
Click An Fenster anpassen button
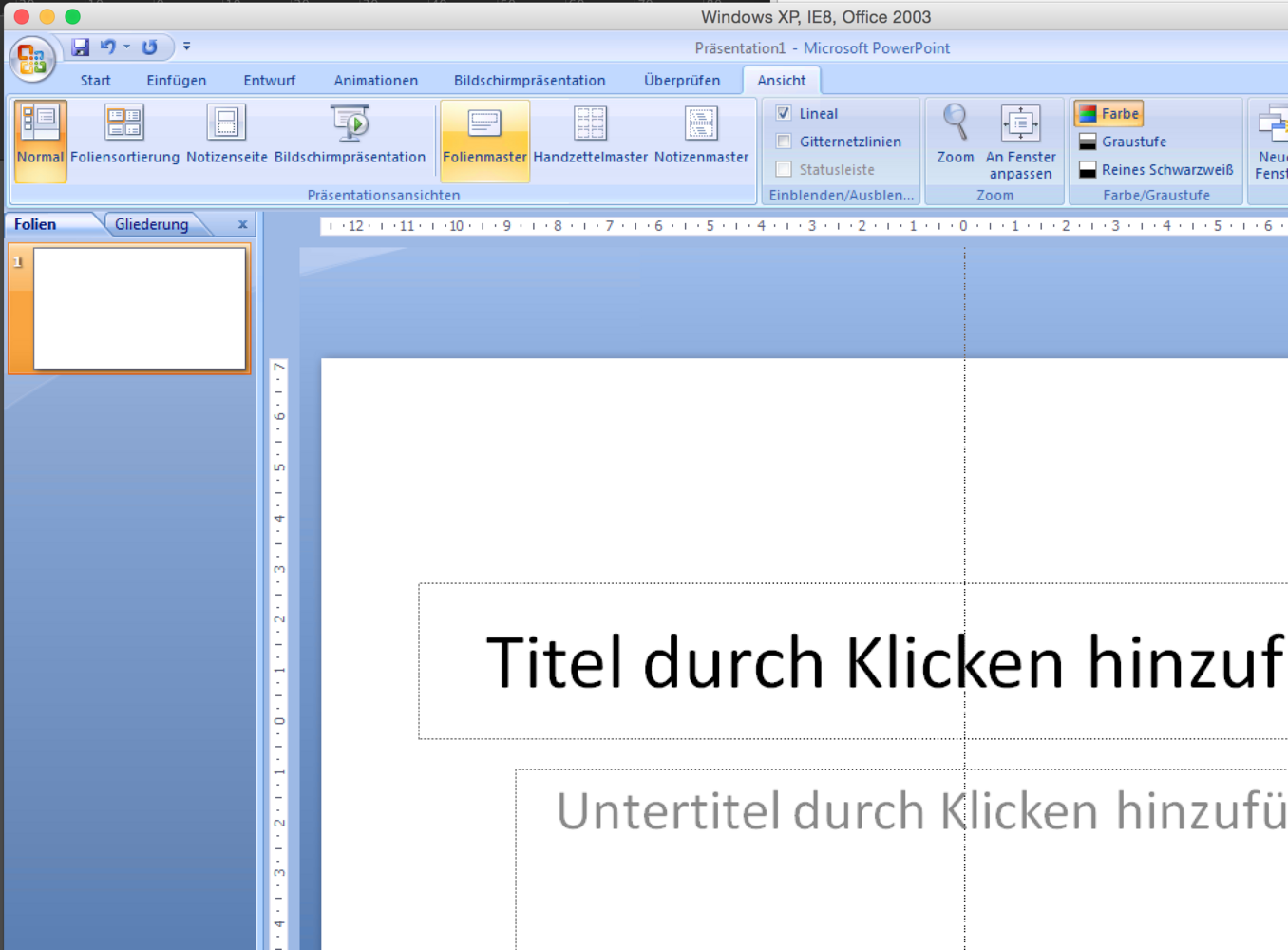tap(1020, 139)
